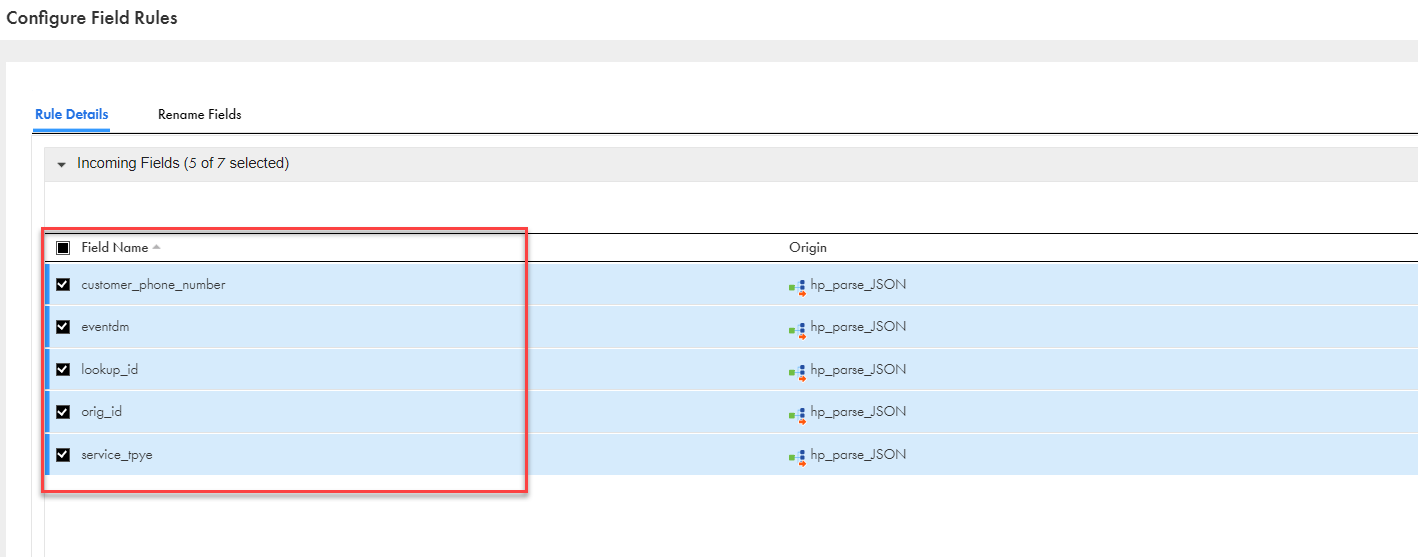This screenshot has width=1418, height=557.
Task: Toggle the orig_id field checkbox
Action: tap(63, 412)
